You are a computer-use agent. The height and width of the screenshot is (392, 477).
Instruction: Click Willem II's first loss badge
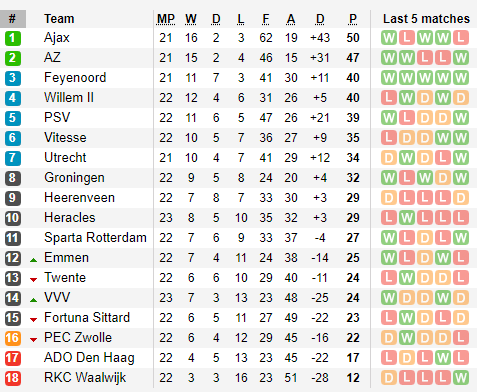[x=389, y=98]
